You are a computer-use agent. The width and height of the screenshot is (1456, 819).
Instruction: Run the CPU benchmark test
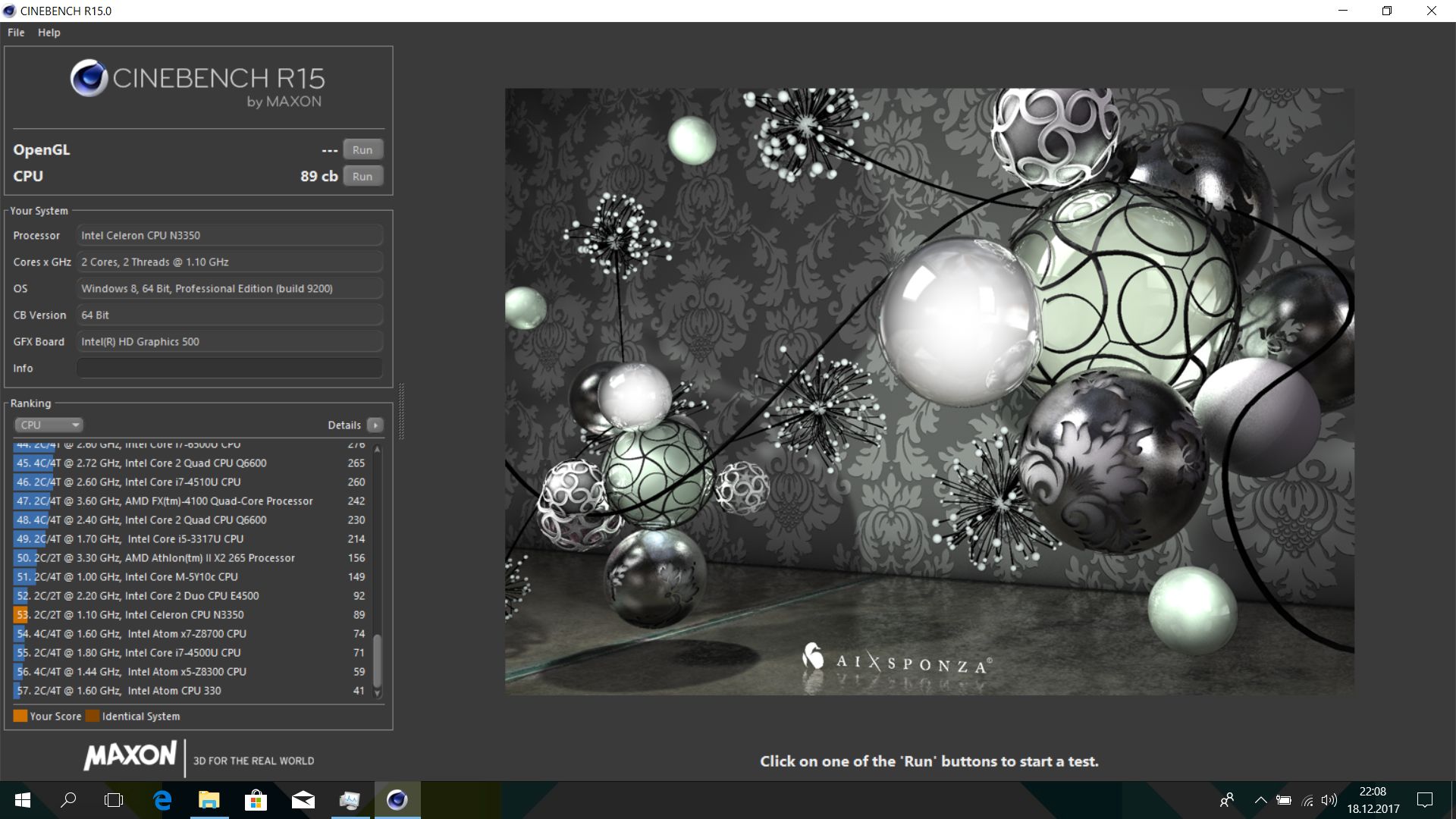362,176
